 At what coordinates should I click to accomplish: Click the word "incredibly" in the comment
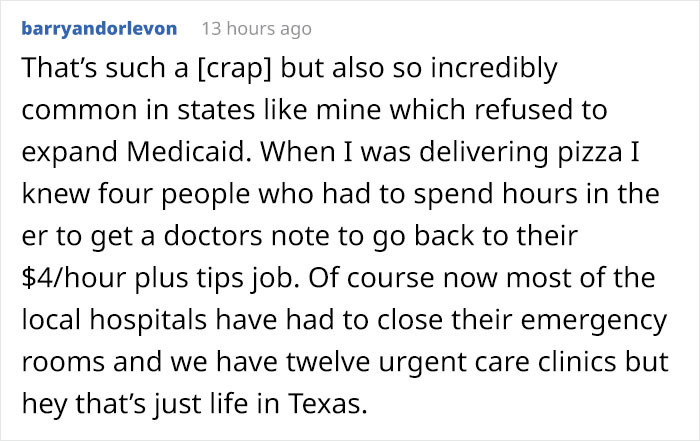coord(485,71)
